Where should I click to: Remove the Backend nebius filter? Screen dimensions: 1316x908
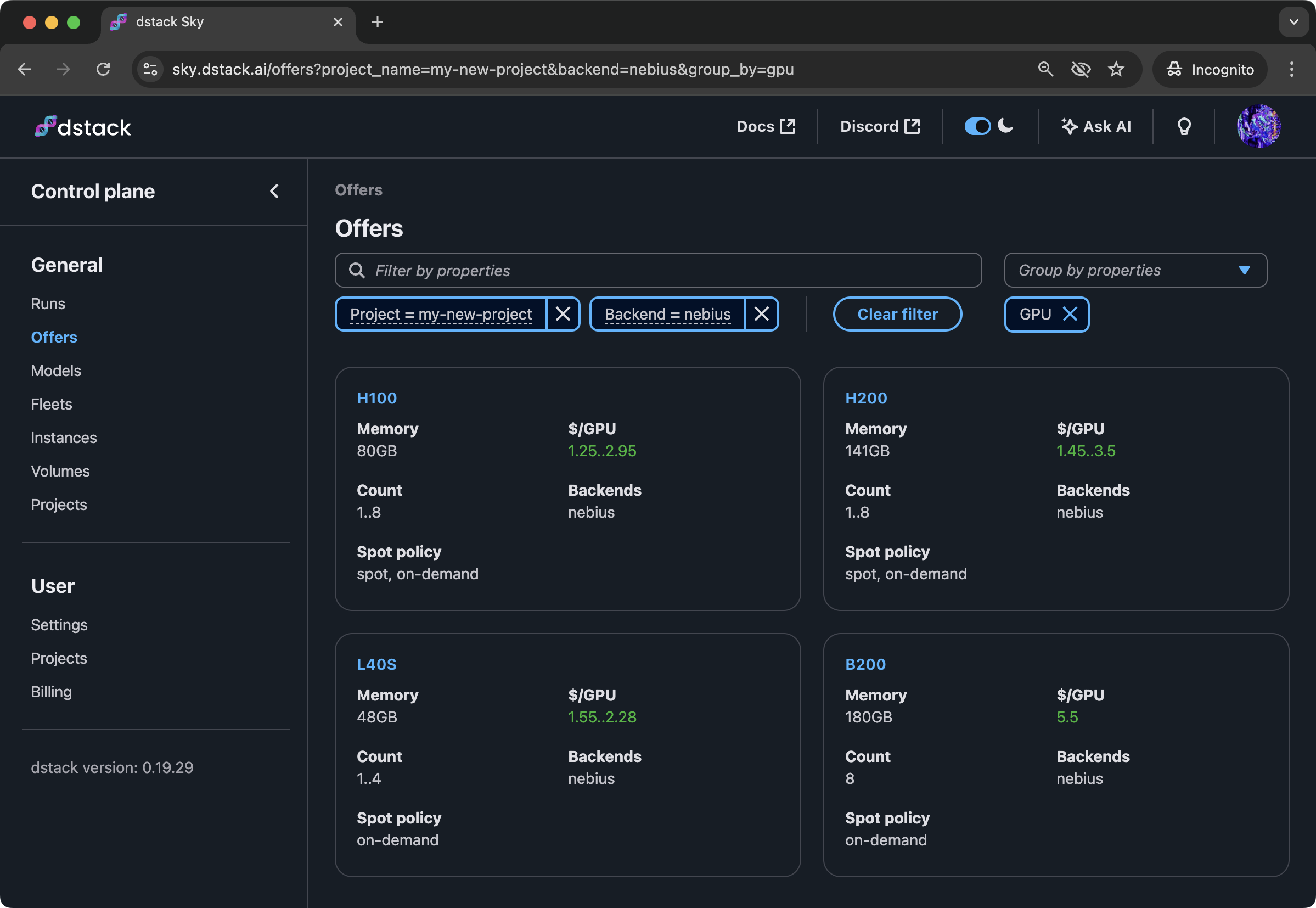pyautogui.click(x=762, y=314)
